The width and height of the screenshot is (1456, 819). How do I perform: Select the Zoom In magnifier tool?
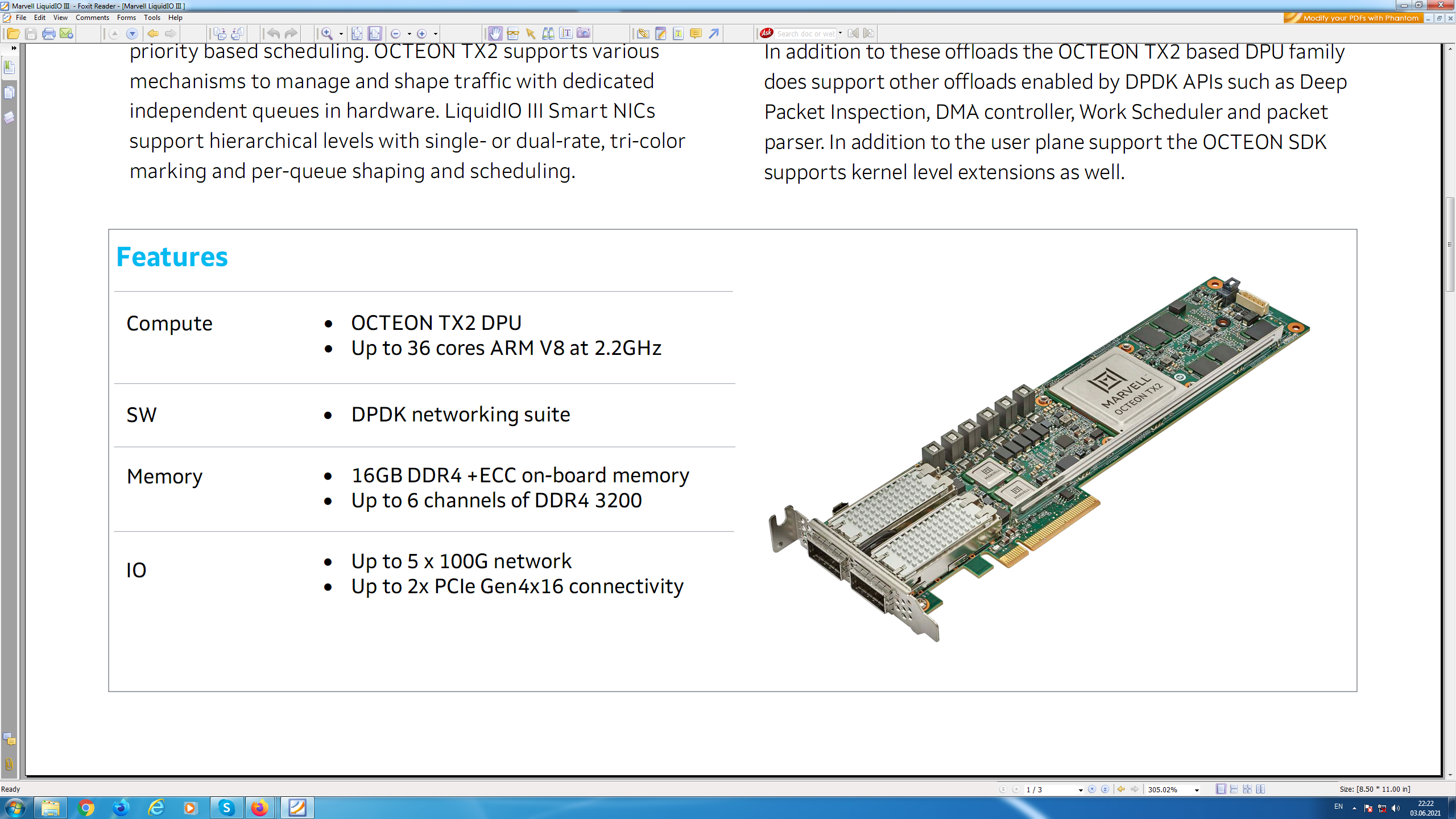(x=327, y=34)
